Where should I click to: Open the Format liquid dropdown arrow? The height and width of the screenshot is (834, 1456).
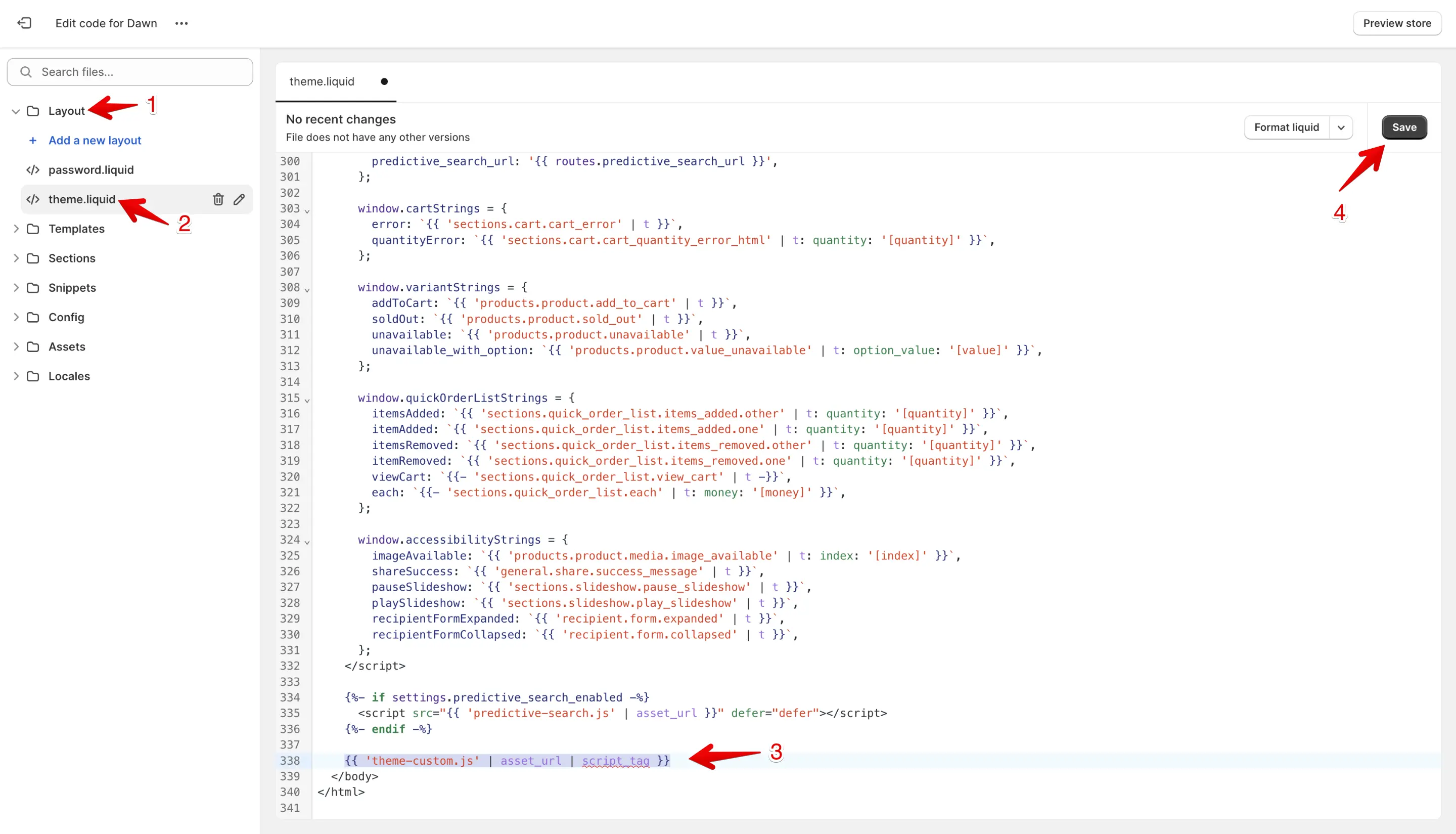pyautogui.click(x=1341, y=127)
